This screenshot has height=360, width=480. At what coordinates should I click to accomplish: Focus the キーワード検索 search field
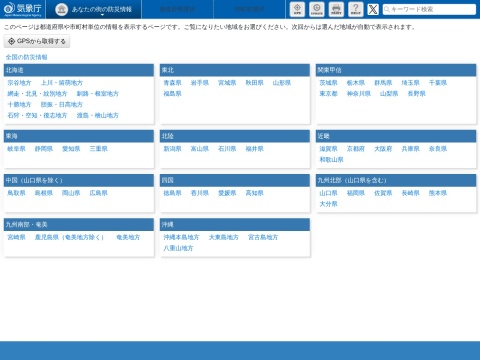click(x=429, y=9)
